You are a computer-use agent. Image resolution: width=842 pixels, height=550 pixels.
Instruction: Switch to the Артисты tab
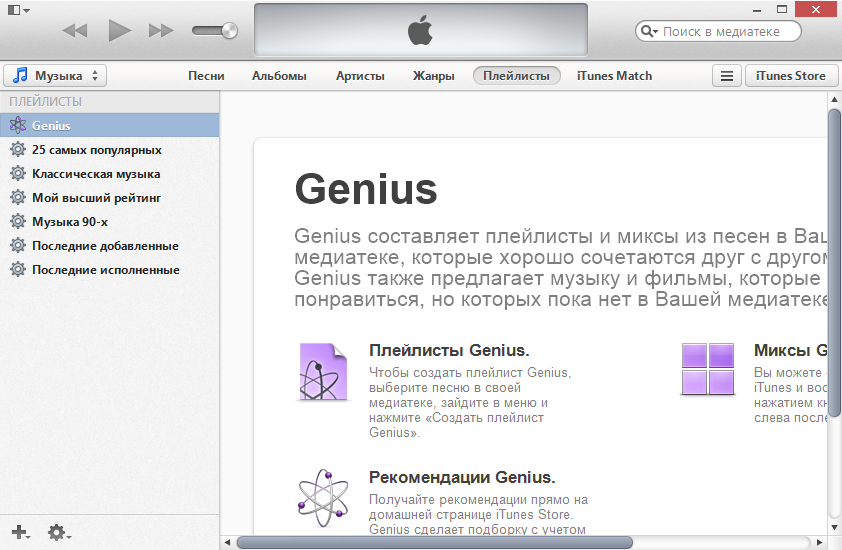pyautogui.click(x=360, y=76)
